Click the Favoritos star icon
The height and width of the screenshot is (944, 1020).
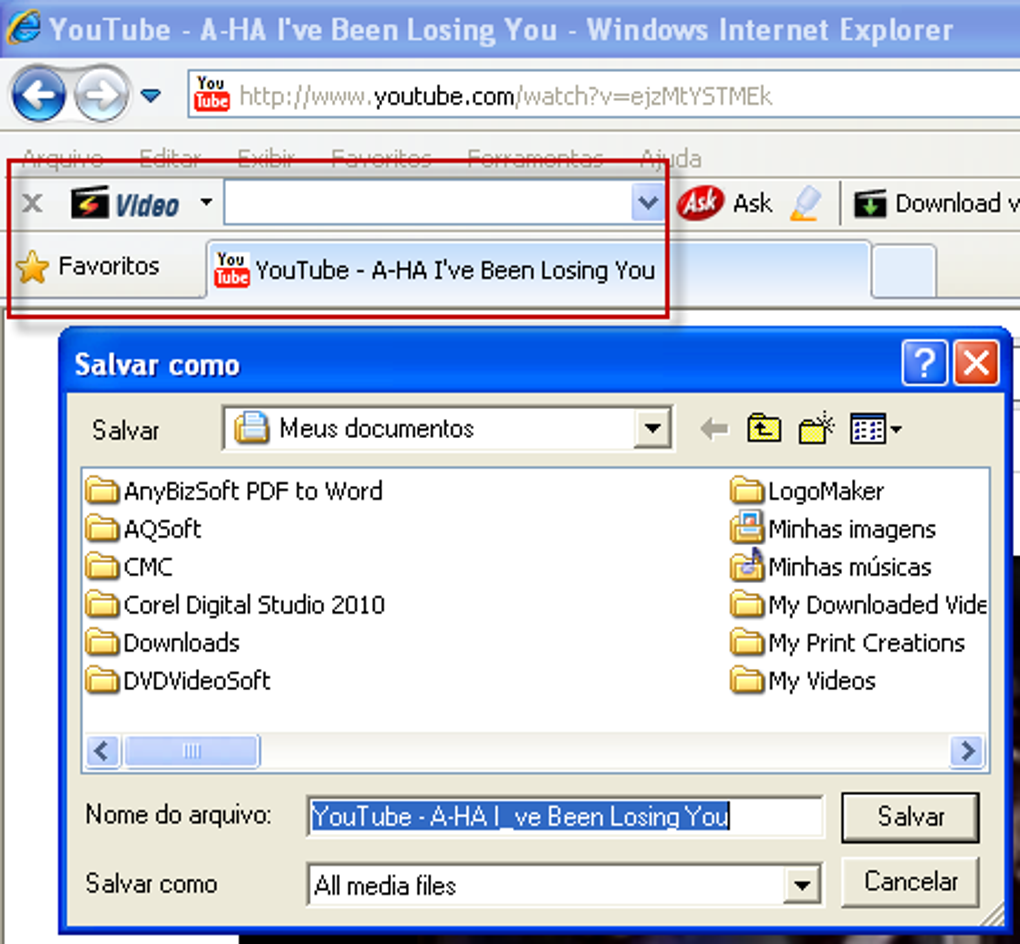pyautogui.click(x=33, y=267)
